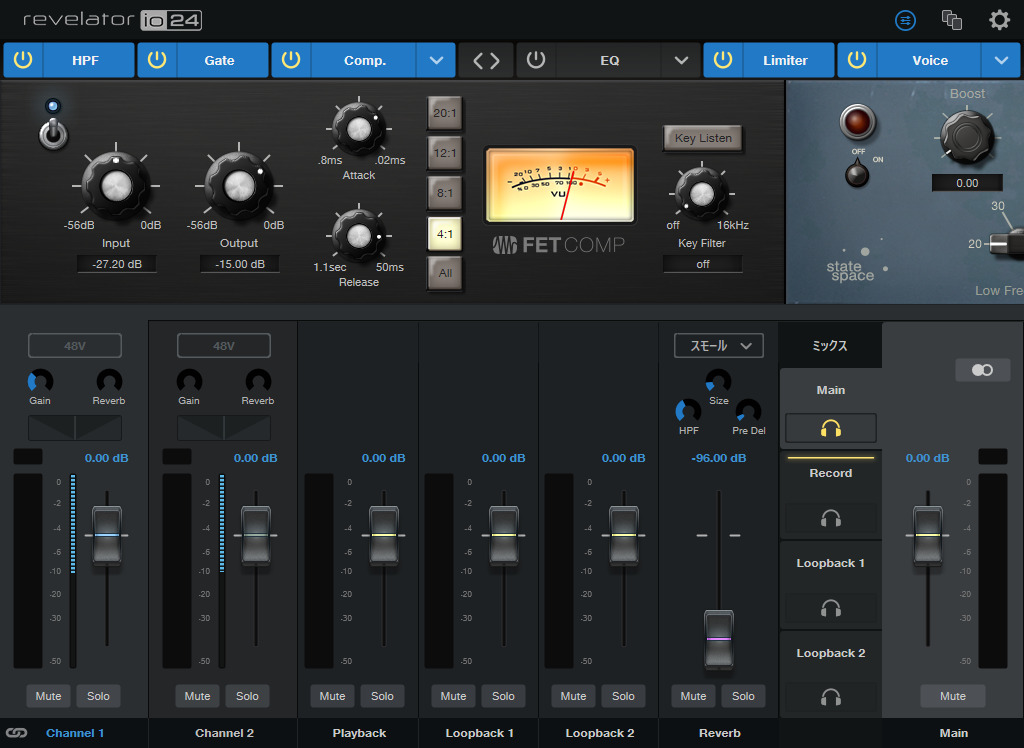The image size is (1024, 748).
Task: Click Reverb Size knob
Action: (718, 382)
